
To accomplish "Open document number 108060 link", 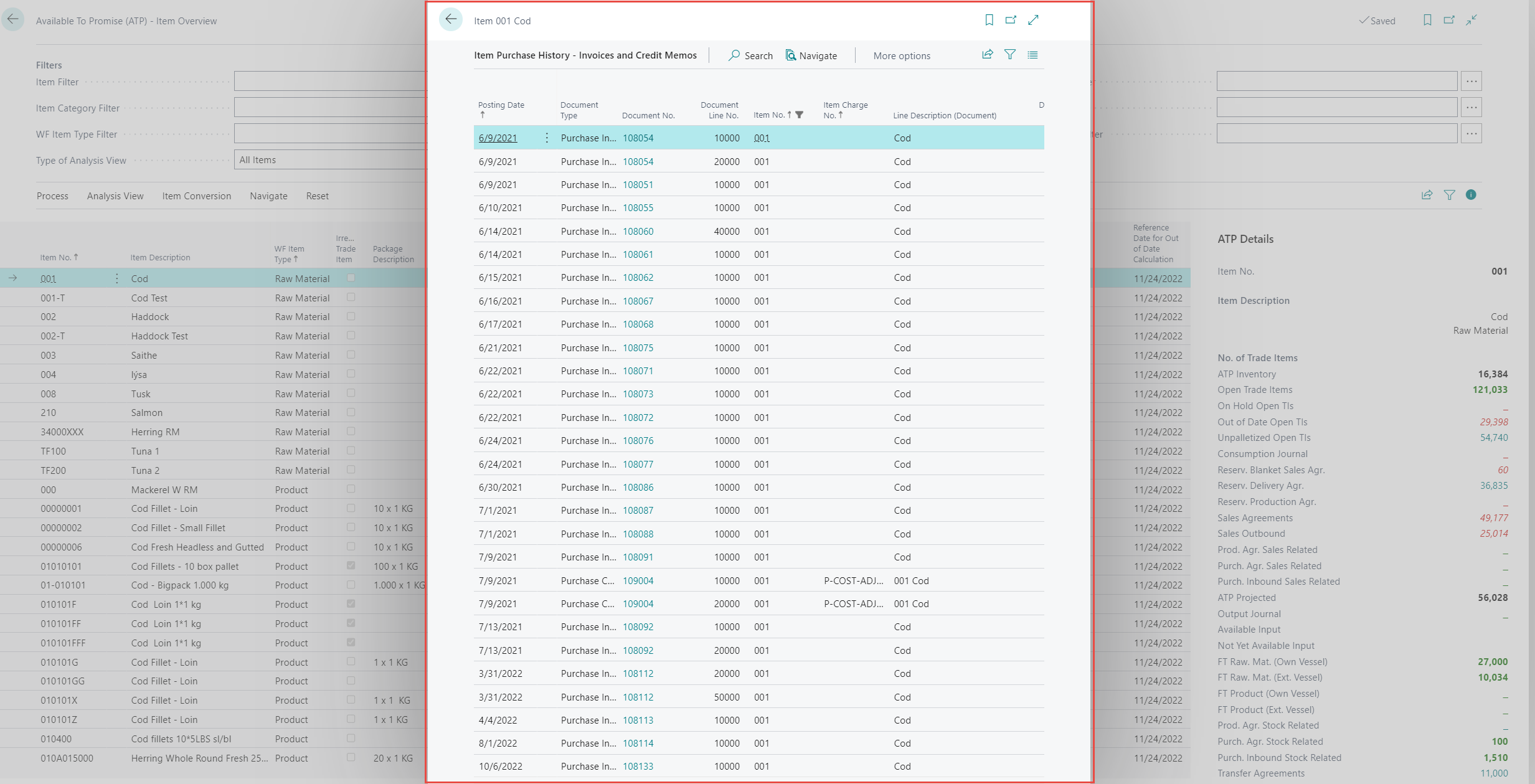I will click(x=638, y=231).
